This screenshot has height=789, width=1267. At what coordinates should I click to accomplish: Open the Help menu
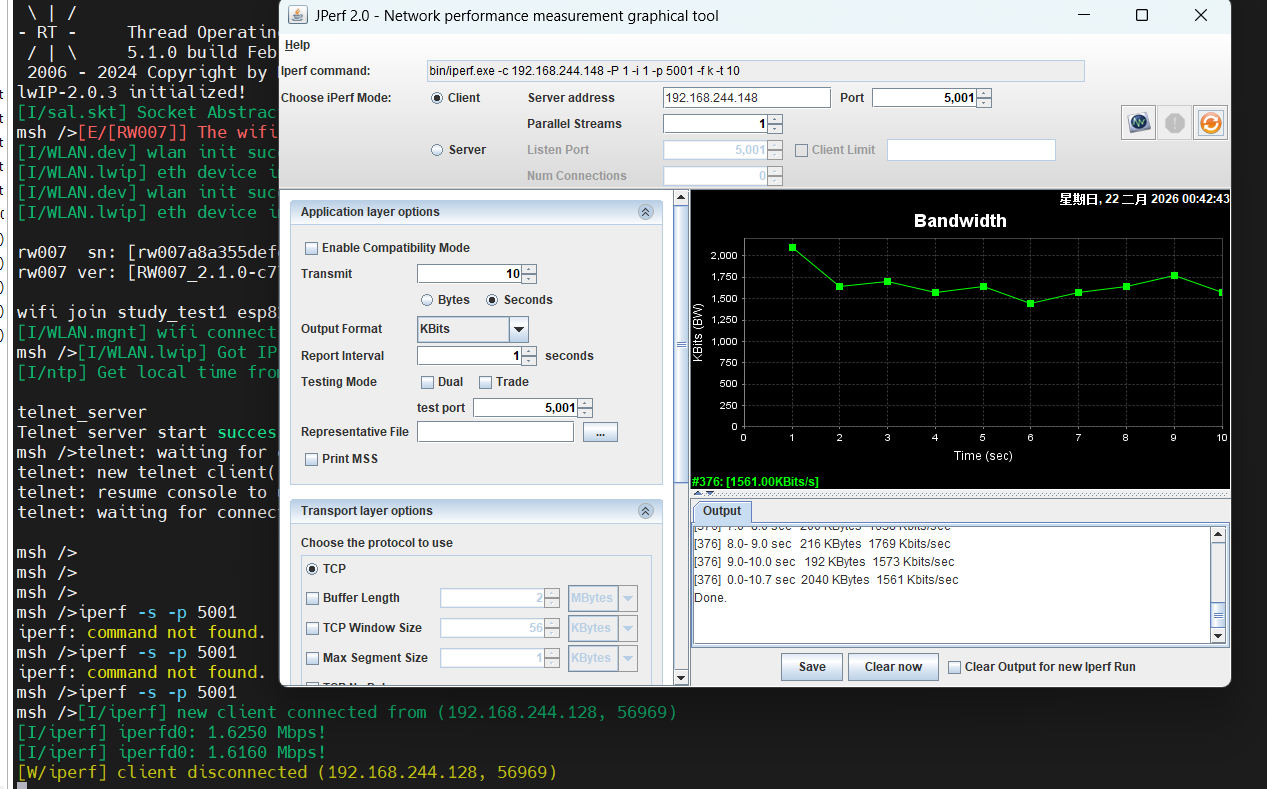click(297, 45)
